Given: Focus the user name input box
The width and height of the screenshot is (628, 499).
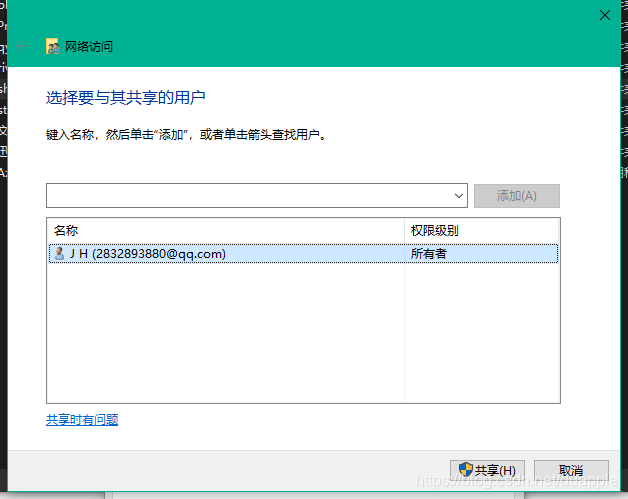Looking at the screenshot, I should [257, 196].
